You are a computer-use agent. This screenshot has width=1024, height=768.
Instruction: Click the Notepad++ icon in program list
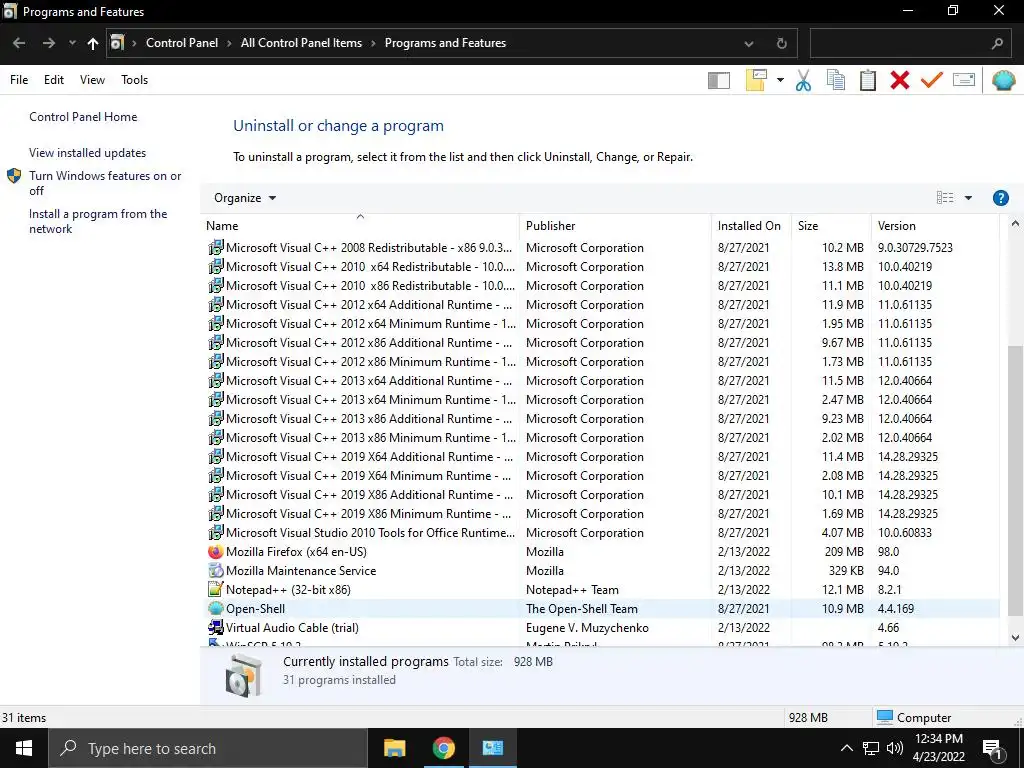[216, 590]
